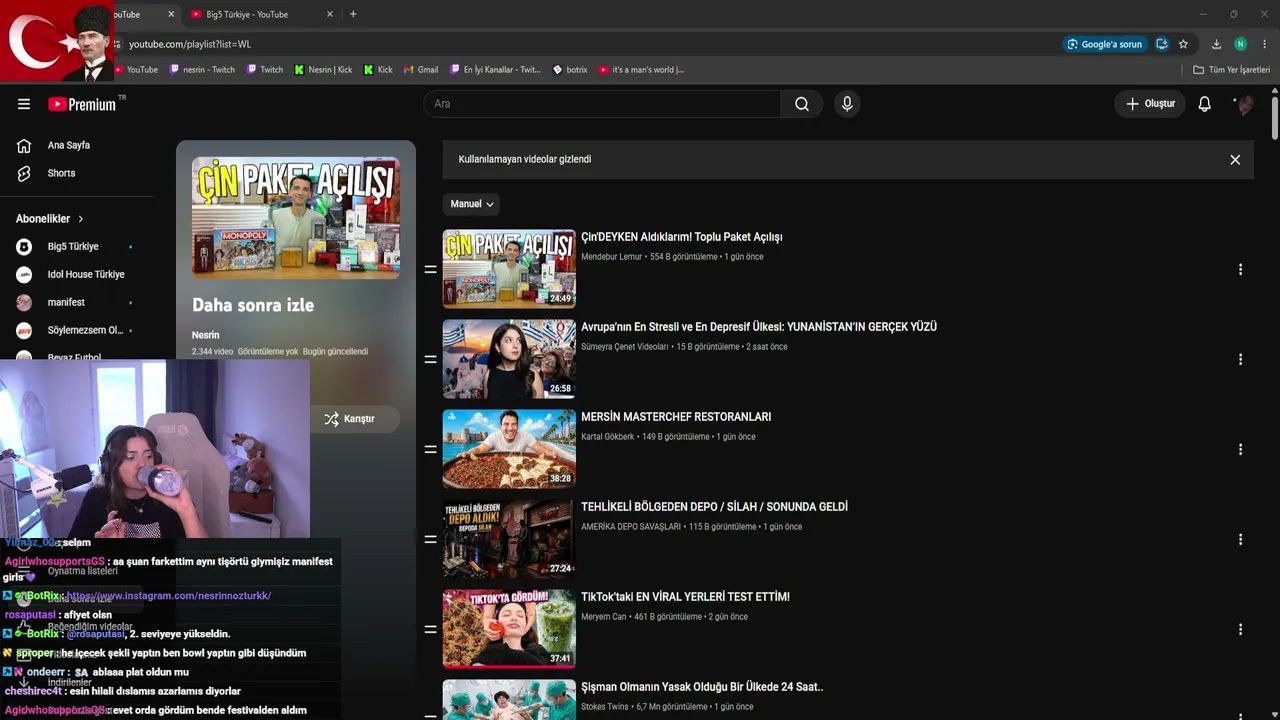Open Chrome downloads

[x=1216, y=44]
